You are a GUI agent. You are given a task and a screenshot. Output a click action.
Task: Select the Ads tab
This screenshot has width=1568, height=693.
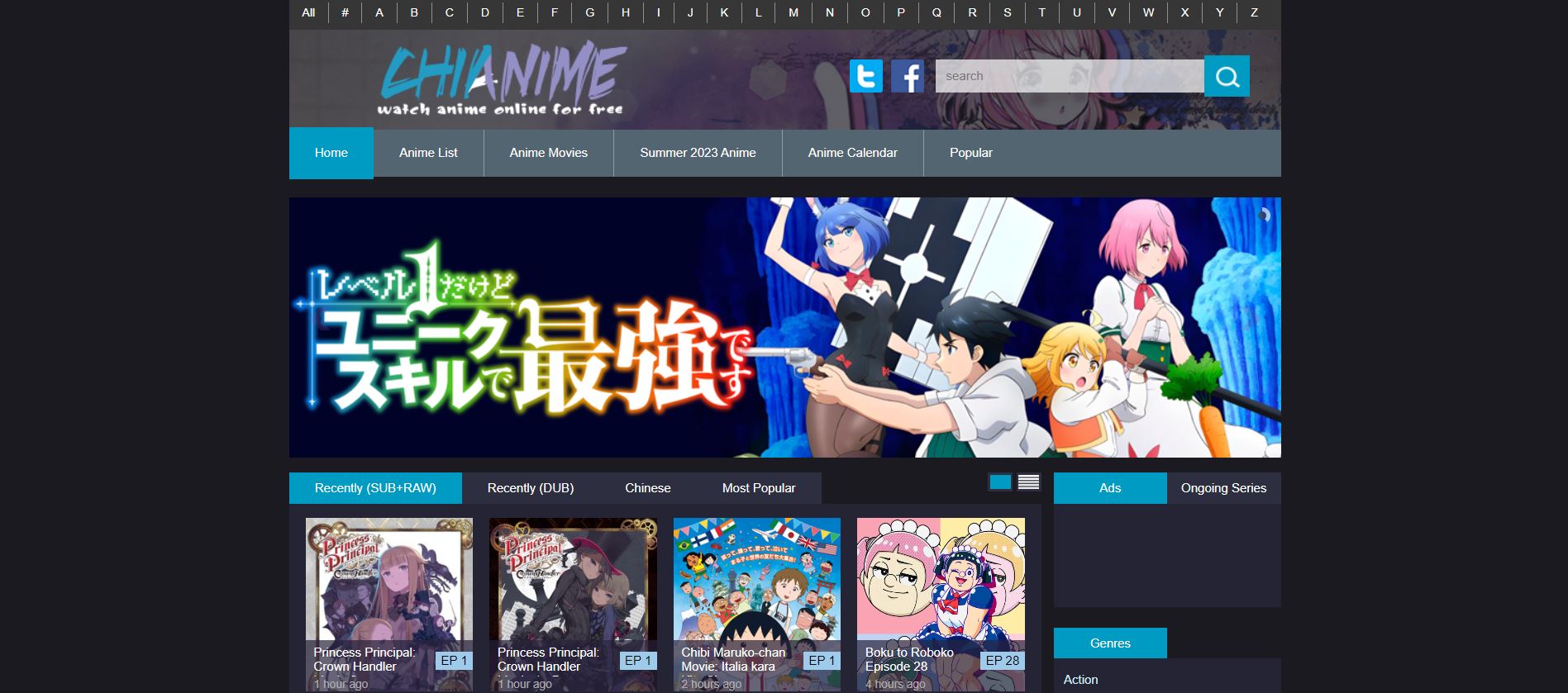pos(1110,488)
